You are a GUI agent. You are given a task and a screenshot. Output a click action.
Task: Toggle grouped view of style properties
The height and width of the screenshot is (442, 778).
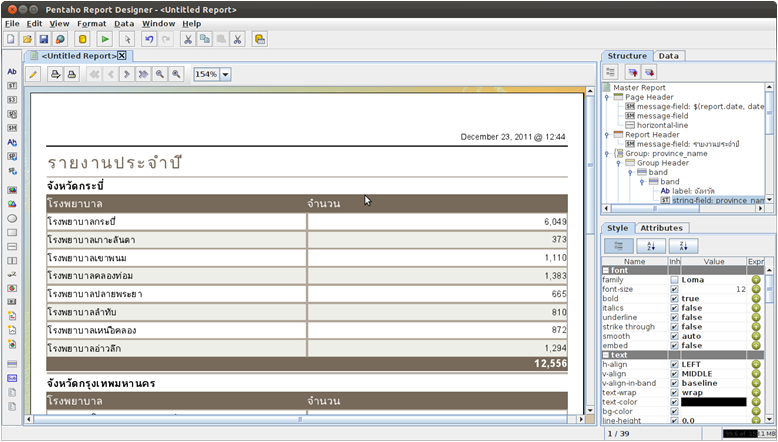[x=619, y=246]
